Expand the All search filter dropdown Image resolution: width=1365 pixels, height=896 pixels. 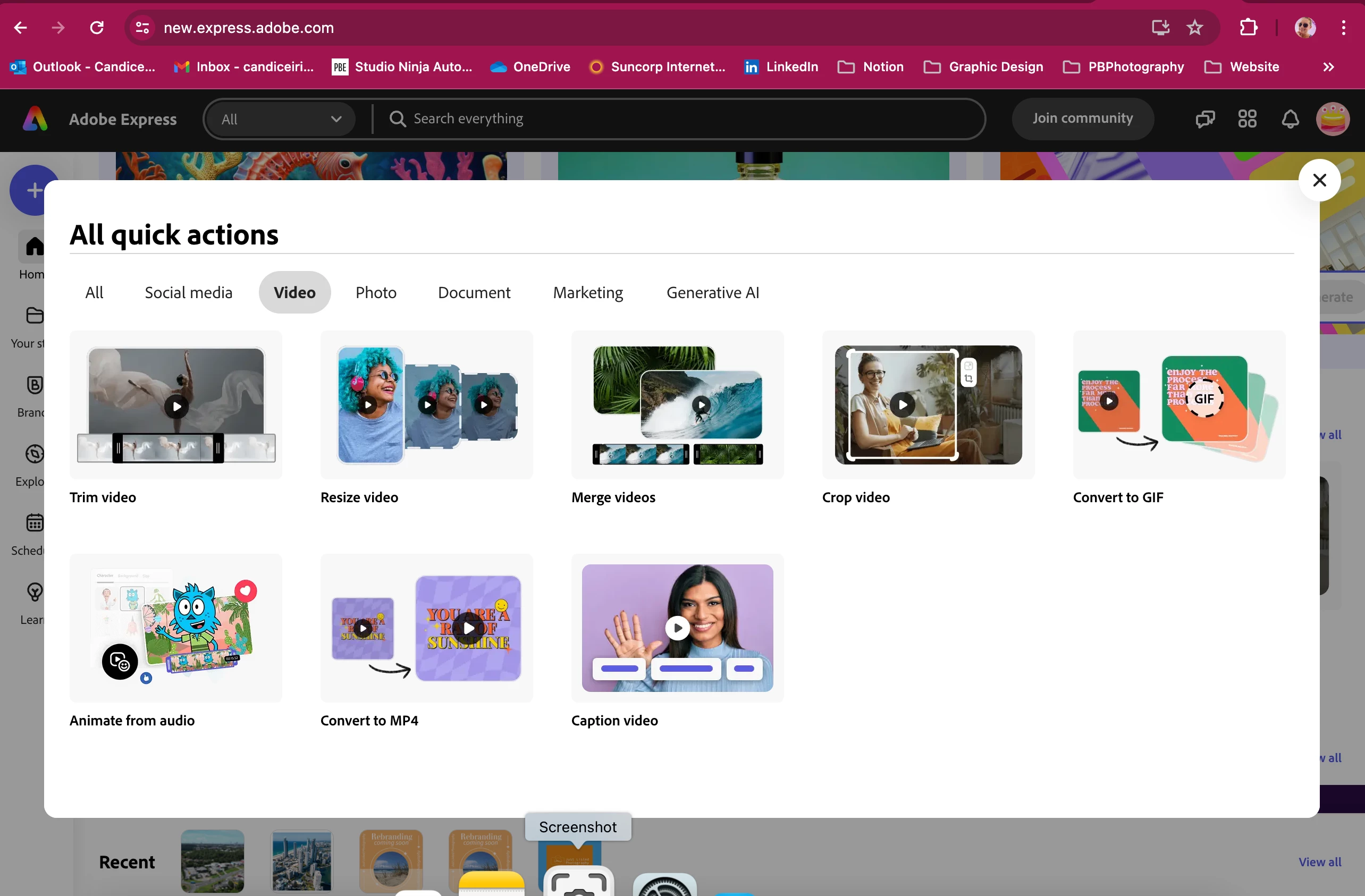pos(281,119)
